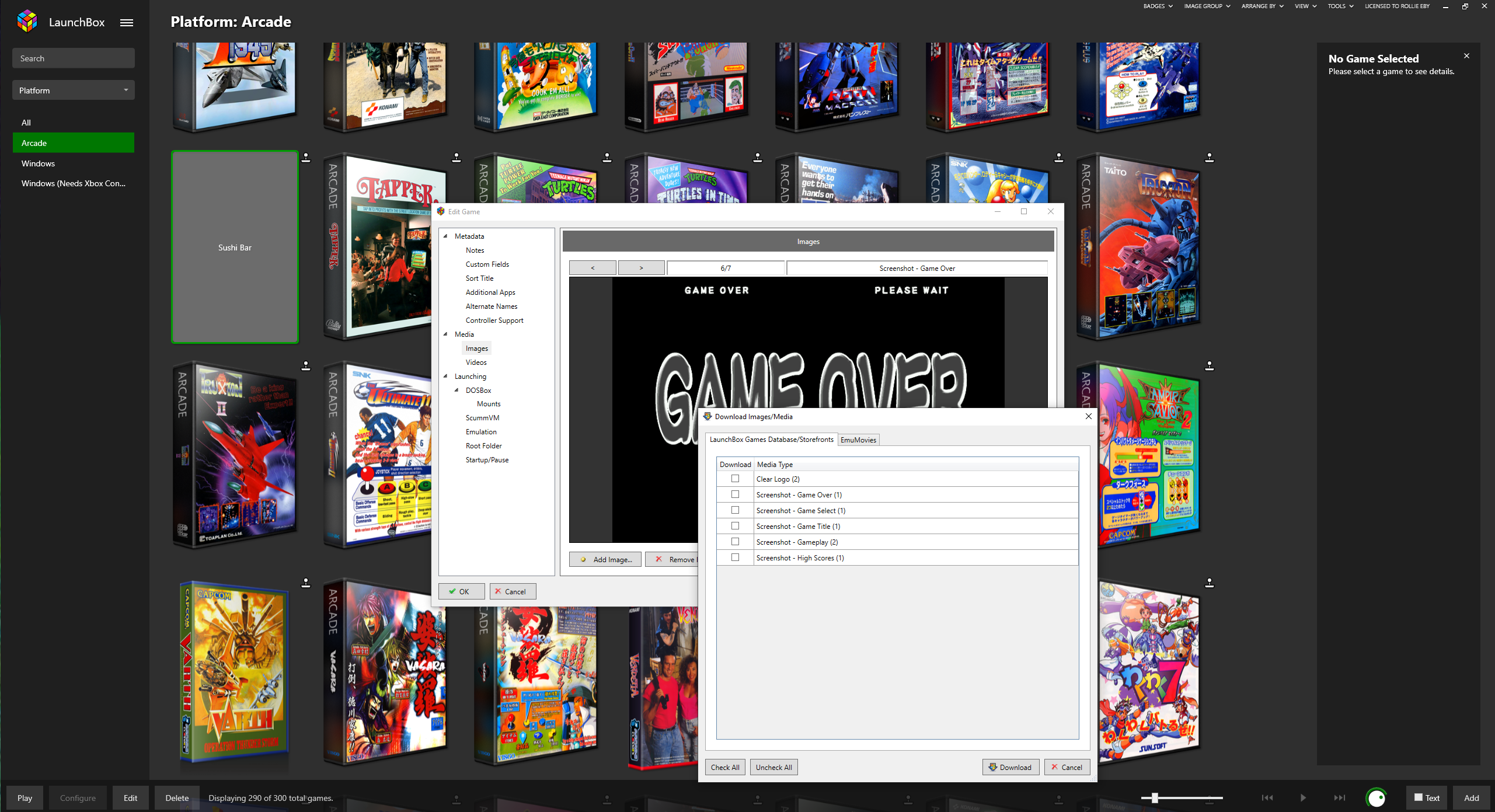Enable the Clear Logo checkbox in download list
The image size is (1495, 812).
(x=735, y=479)
